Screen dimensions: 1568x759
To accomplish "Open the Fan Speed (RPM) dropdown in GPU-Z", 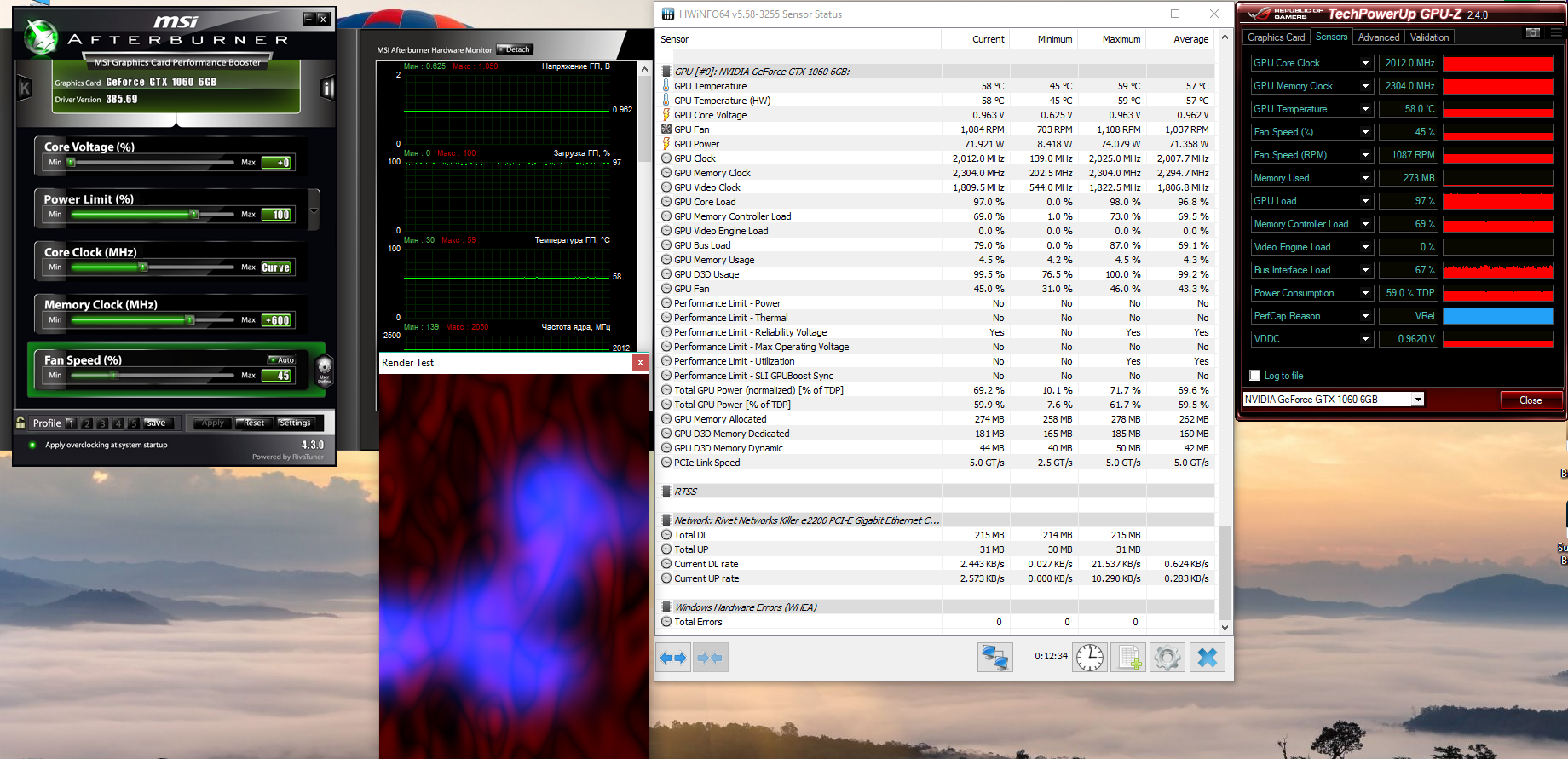I will tap(1365, 155).
